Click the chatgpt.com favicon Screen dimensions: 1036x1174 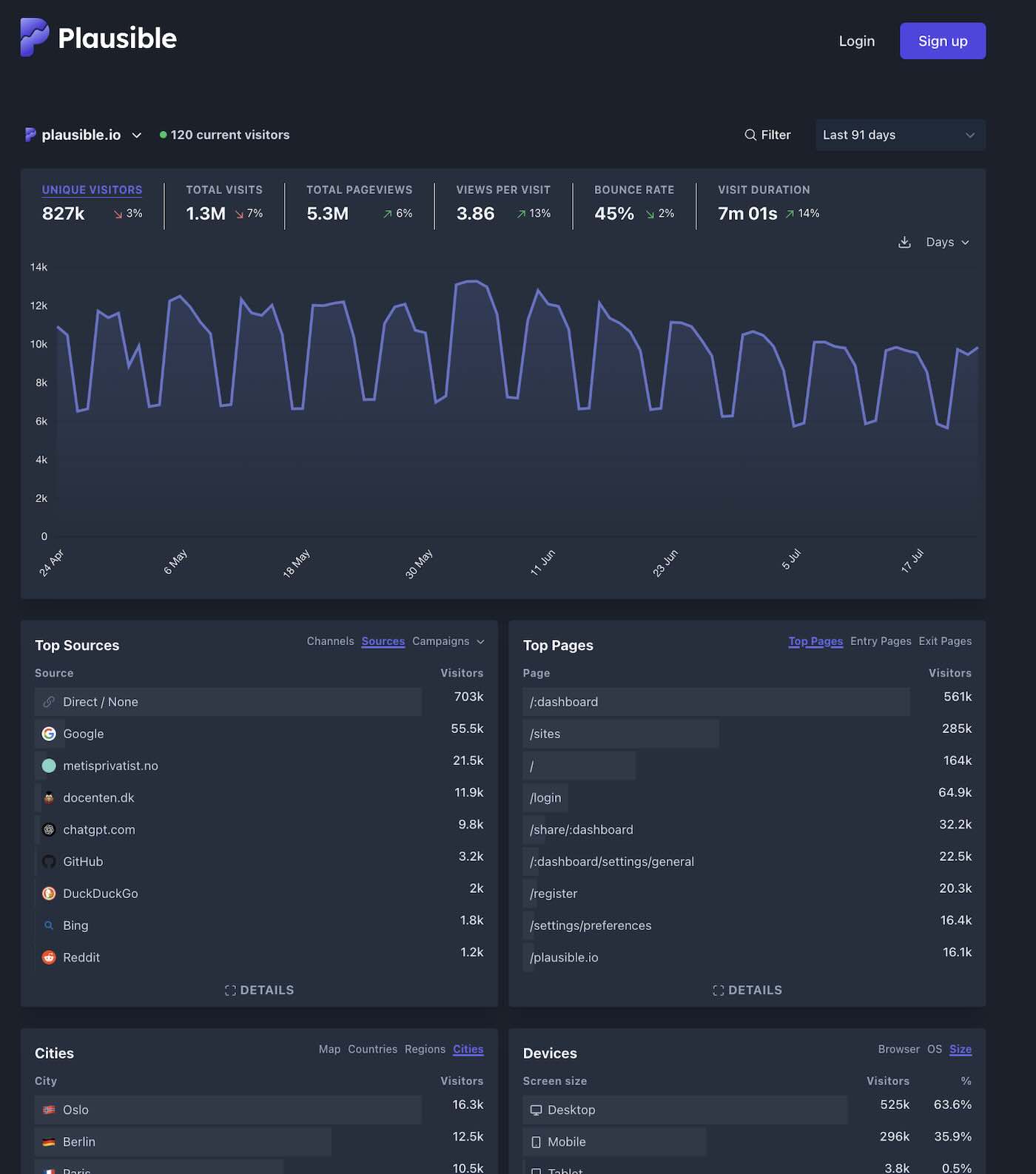coord(49,829)
